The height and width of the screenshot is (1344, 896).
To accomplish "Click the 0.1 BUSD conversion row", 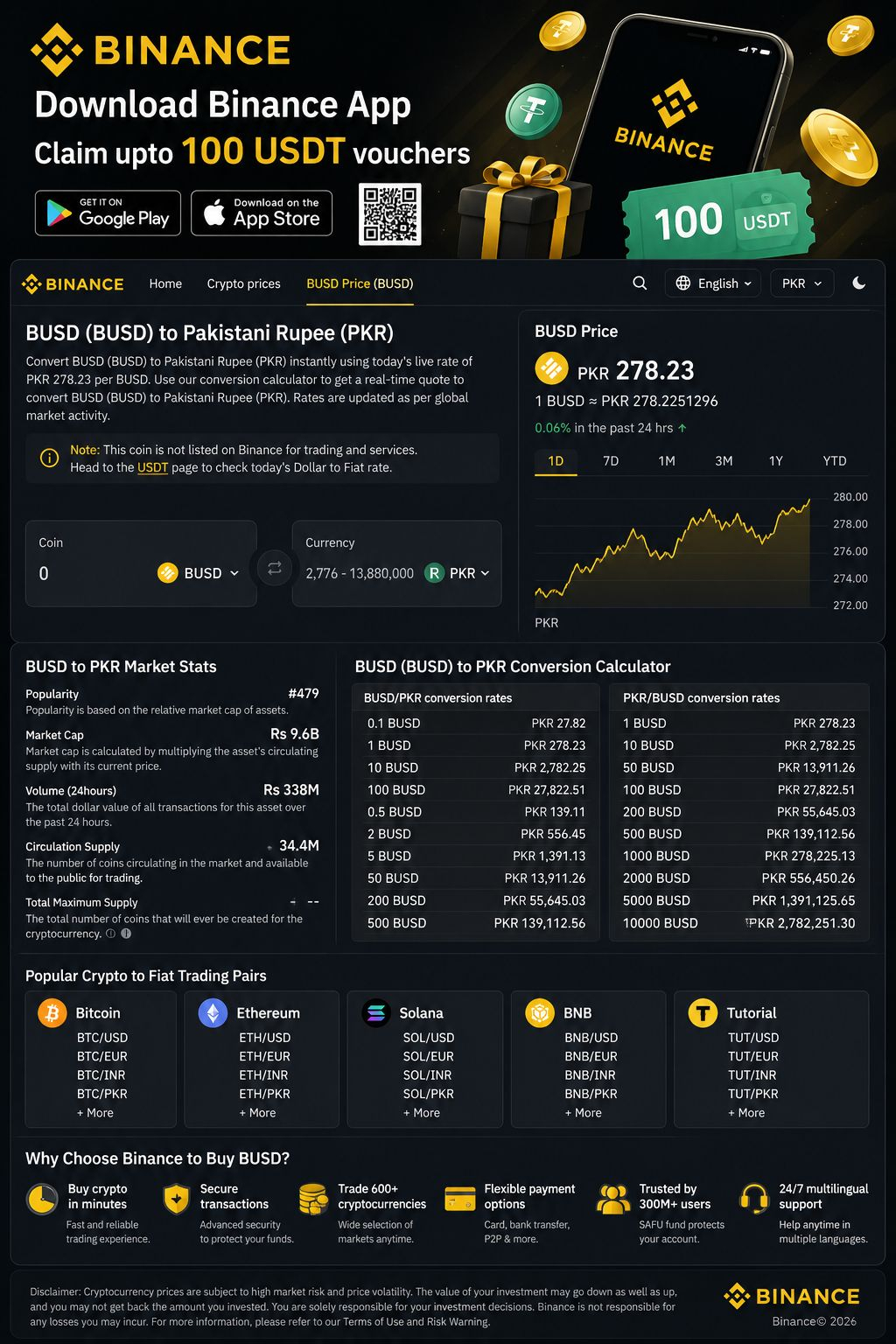I will 476,723.
